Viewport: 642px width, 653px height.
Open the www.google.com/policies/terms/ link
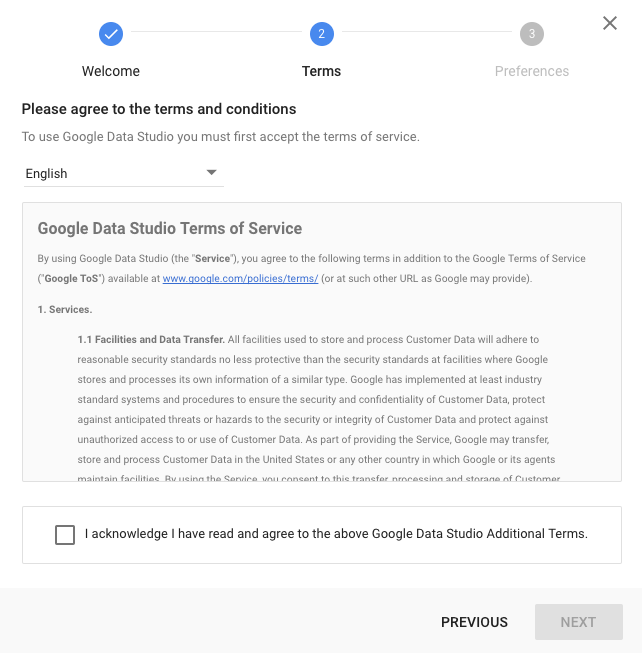tap(240, 278)
